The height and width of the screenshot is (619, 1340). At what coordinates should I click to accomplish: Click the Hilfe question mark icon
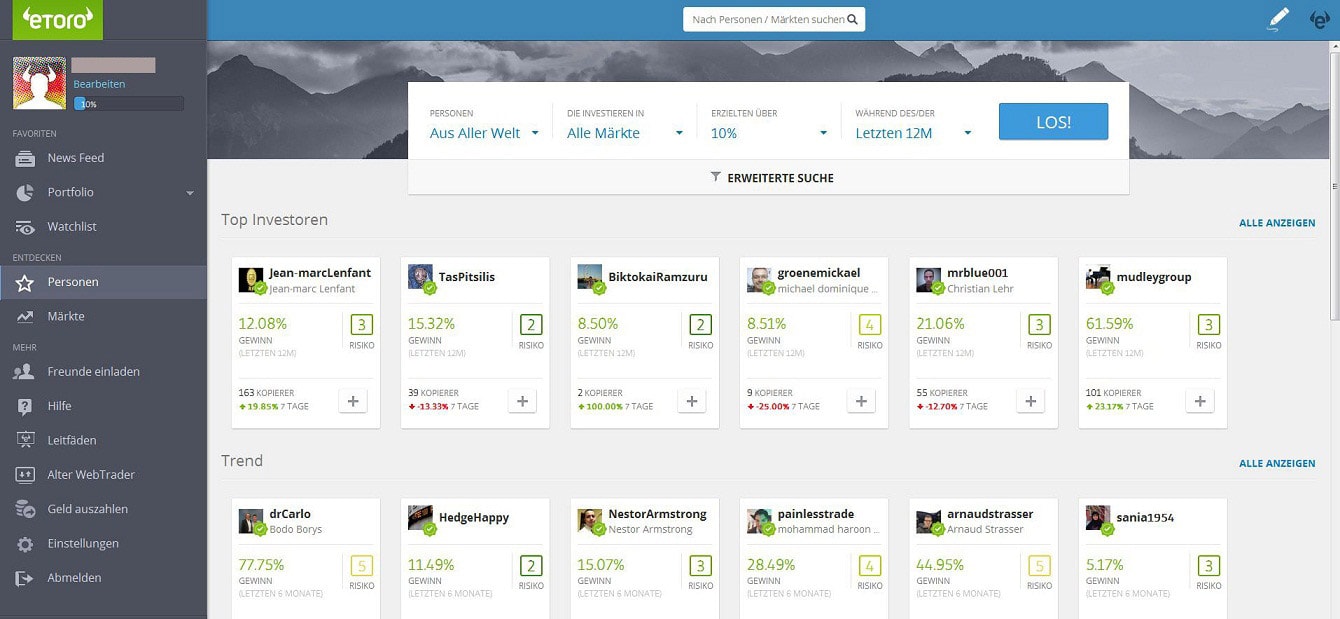click(x=25, y=406)
